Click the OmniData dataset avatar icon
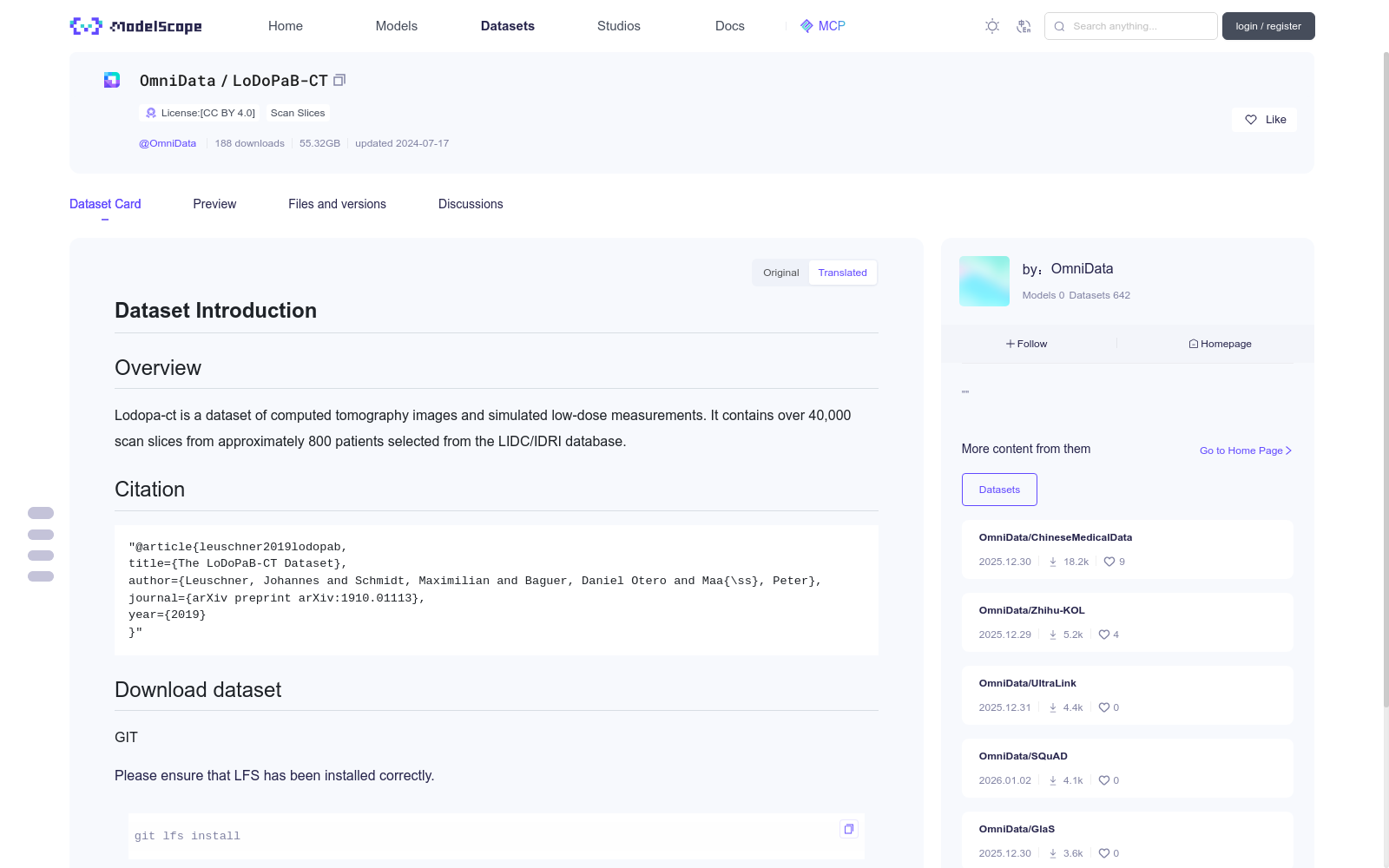The image size is (1389, 868). (x=112, y=80)
